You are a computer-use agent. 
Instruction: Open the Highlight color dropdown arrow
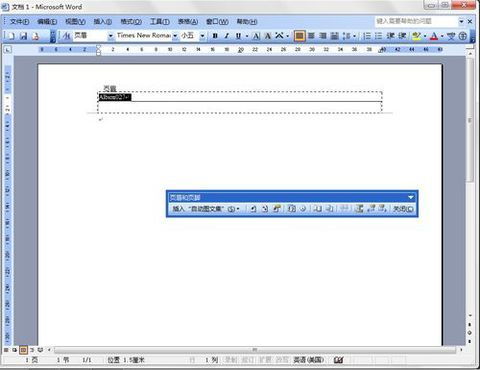point(425,36)
